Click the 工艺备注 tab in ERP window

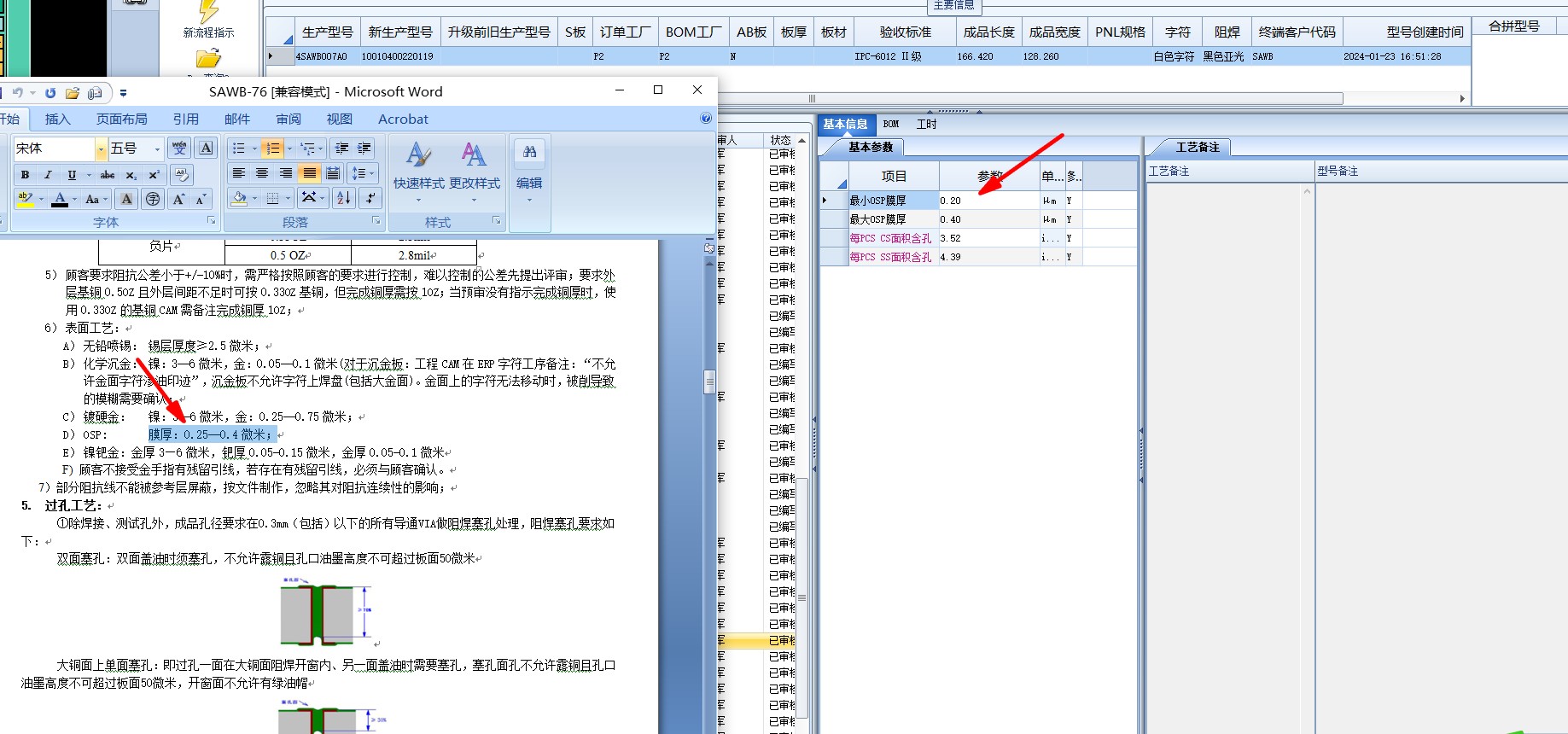tap(1198, 147)
